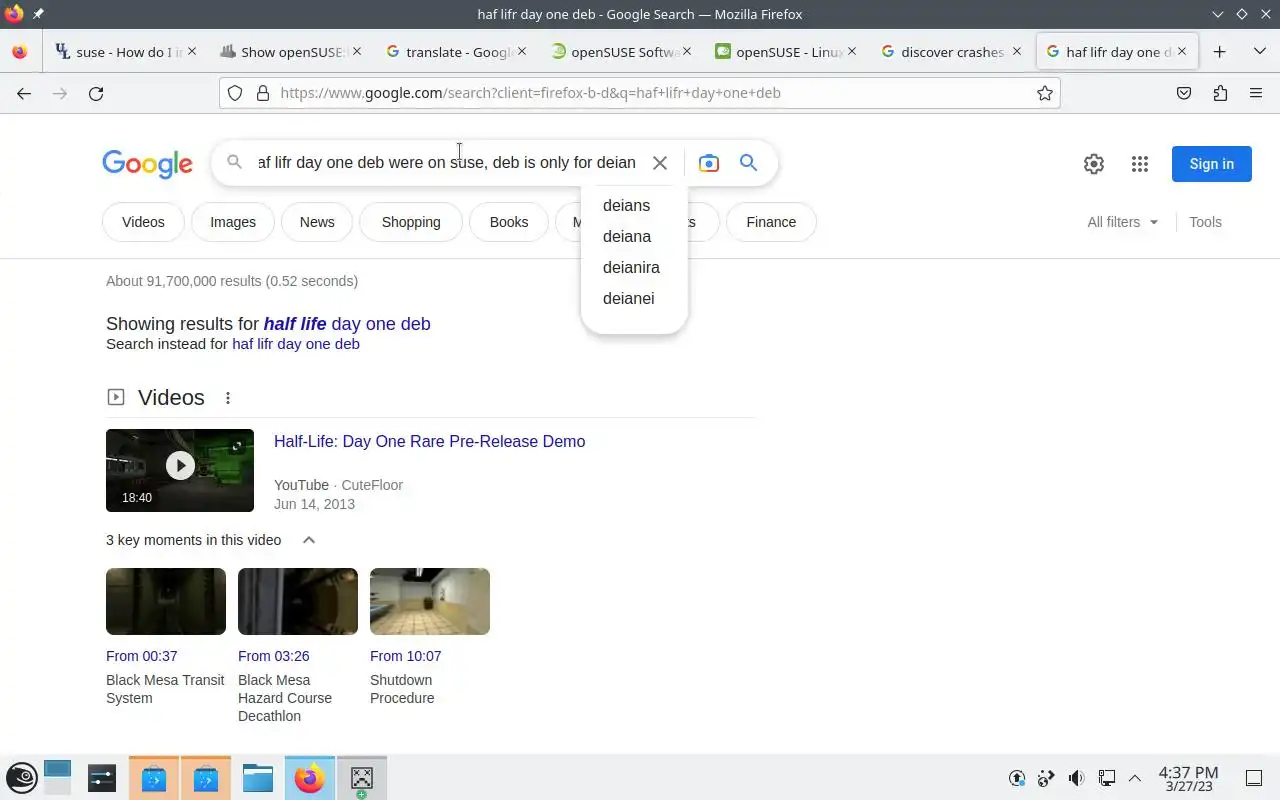
Task: Clear the Google search box text
Action: tap(660, 163)
